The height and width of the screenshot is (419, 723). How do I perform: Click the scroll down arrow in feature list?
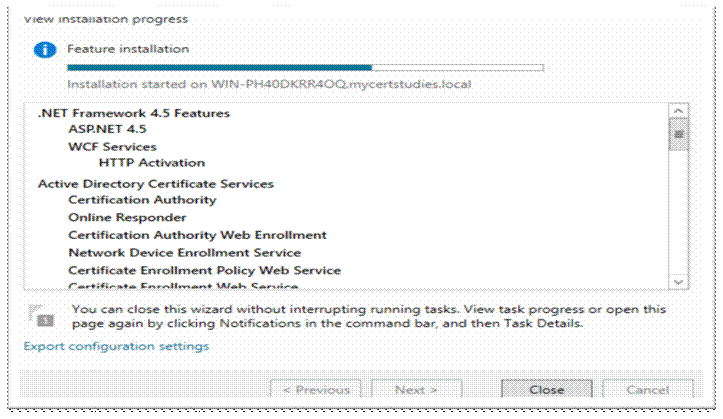[678, 282]
